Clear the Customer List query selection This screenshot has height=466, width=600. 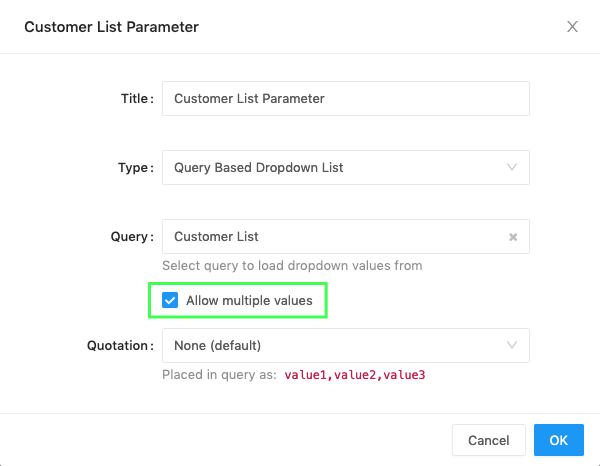(x=513, y=237)
